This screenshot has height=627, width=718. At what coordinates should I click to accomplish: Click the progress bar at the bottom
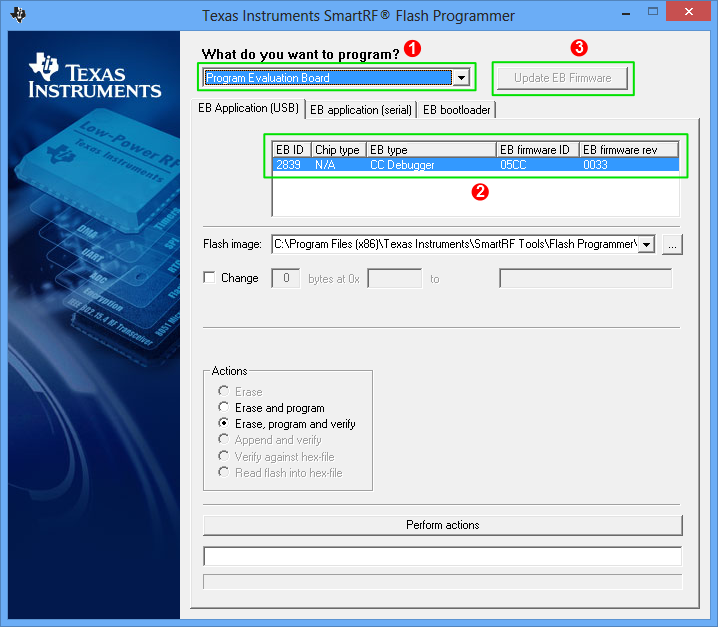[442, 581]
